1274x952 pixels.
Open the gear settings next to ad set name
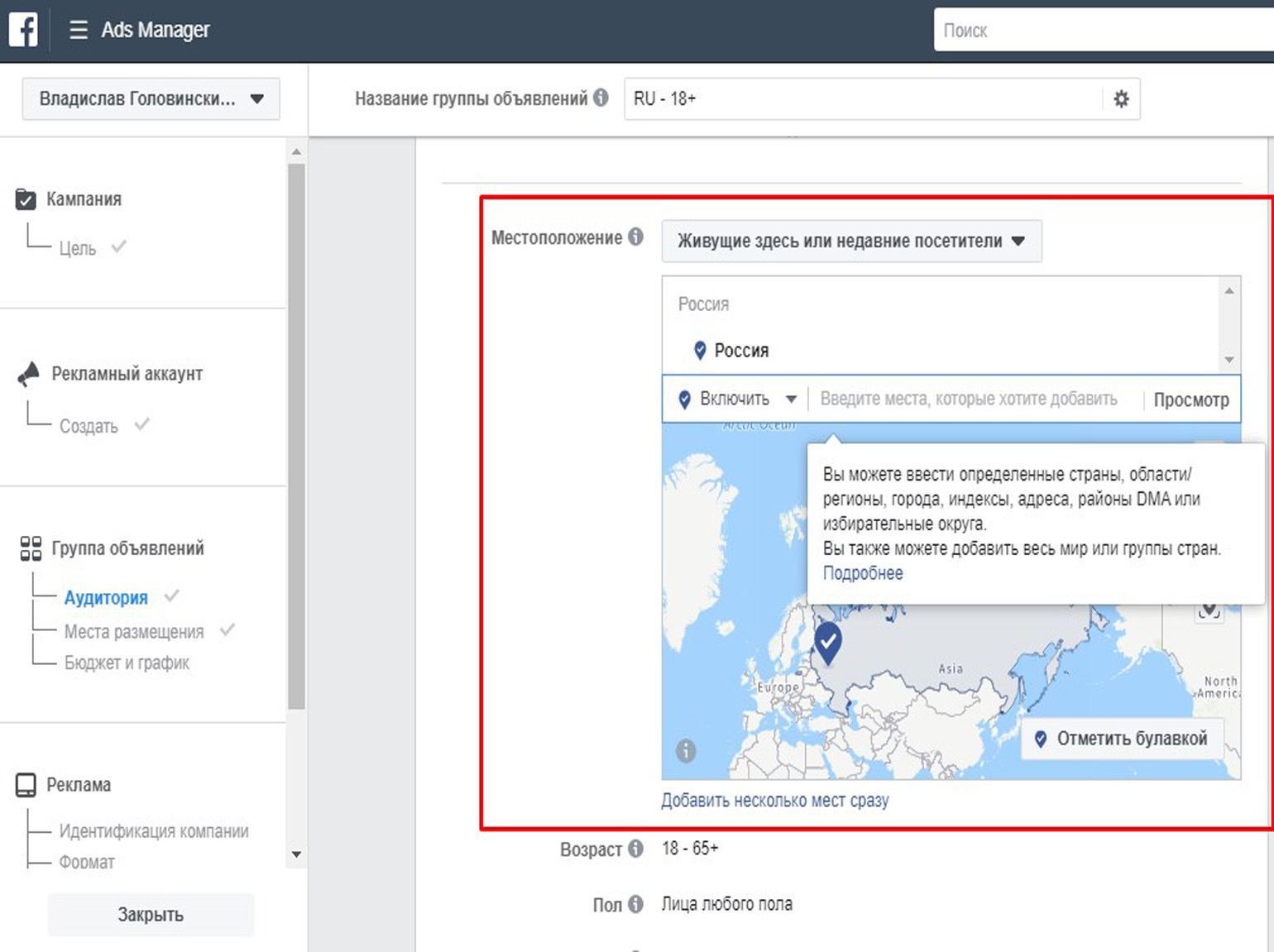click(x=1122, y=98)
